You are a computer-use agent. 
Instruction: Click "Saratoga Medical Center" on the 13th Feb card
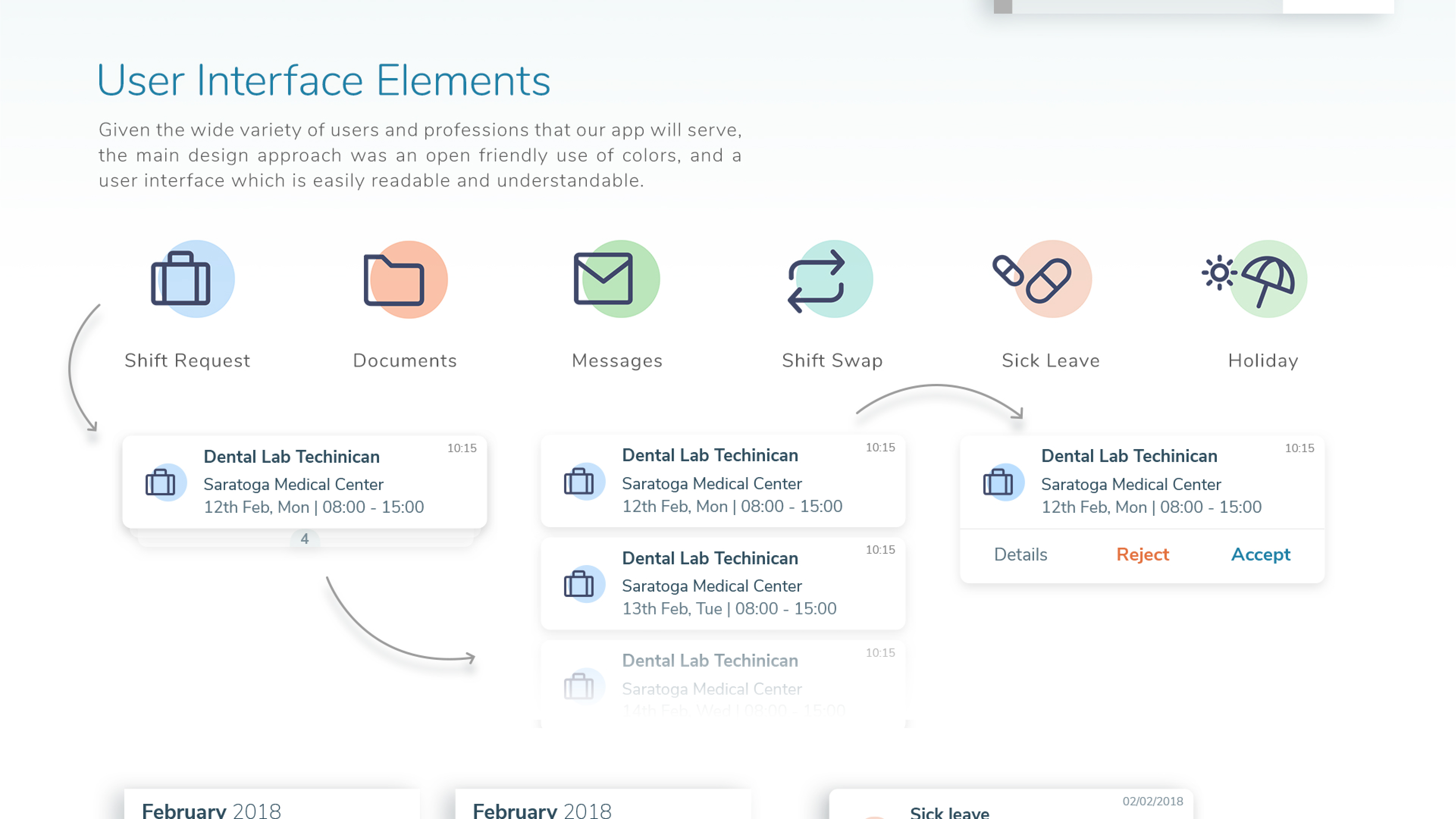tap(712, 586)
